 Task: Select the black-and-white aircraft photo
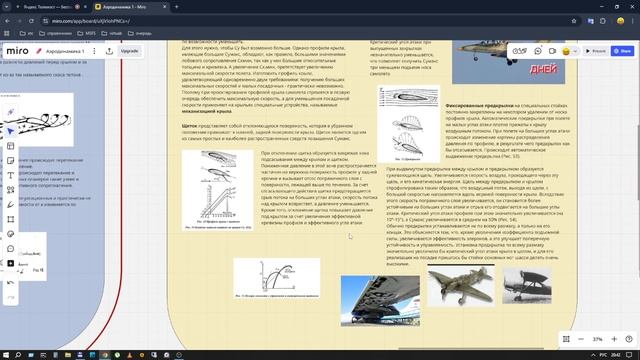527,285
